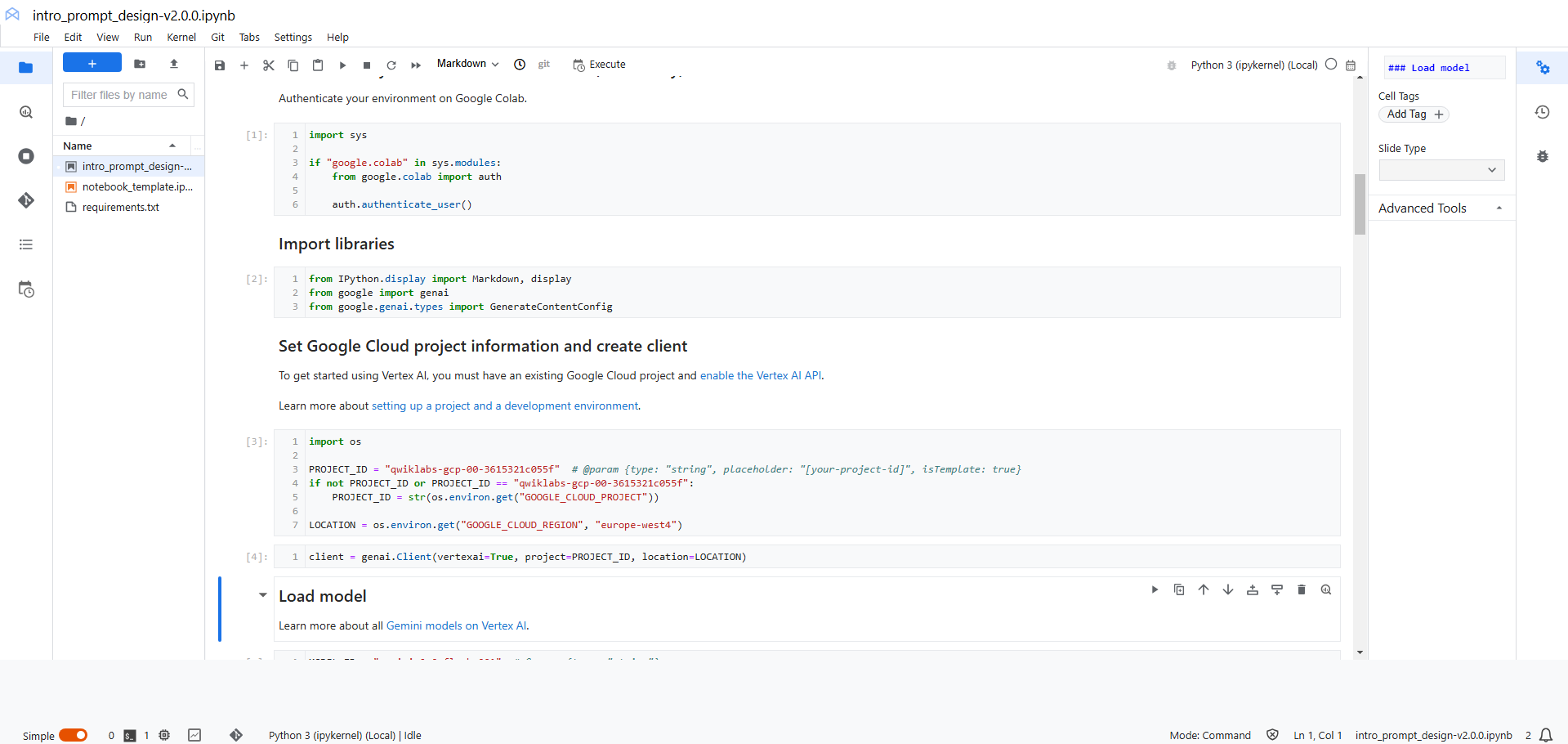Open the Git sidebar panel

tap(26, 200)
